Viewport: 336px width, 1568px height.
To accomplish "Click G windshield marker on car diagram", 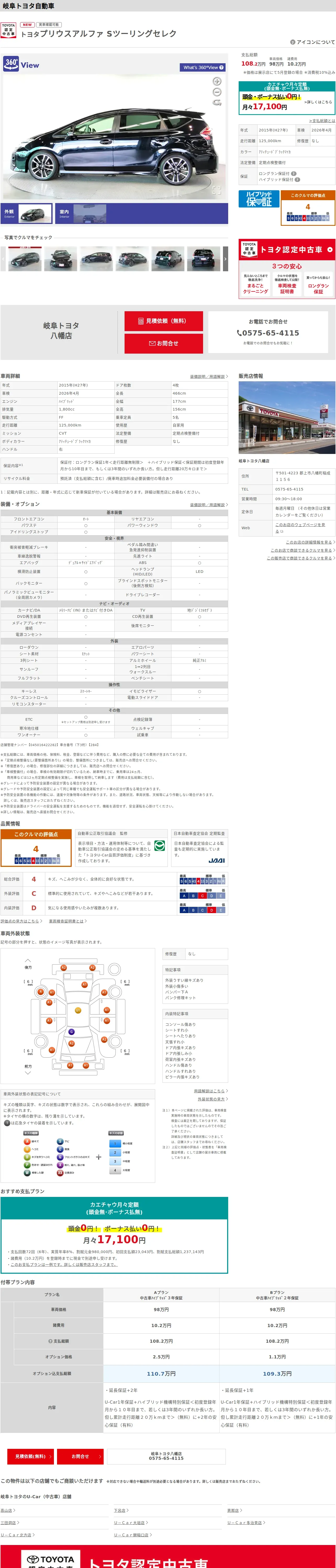I will point(71,1032).
